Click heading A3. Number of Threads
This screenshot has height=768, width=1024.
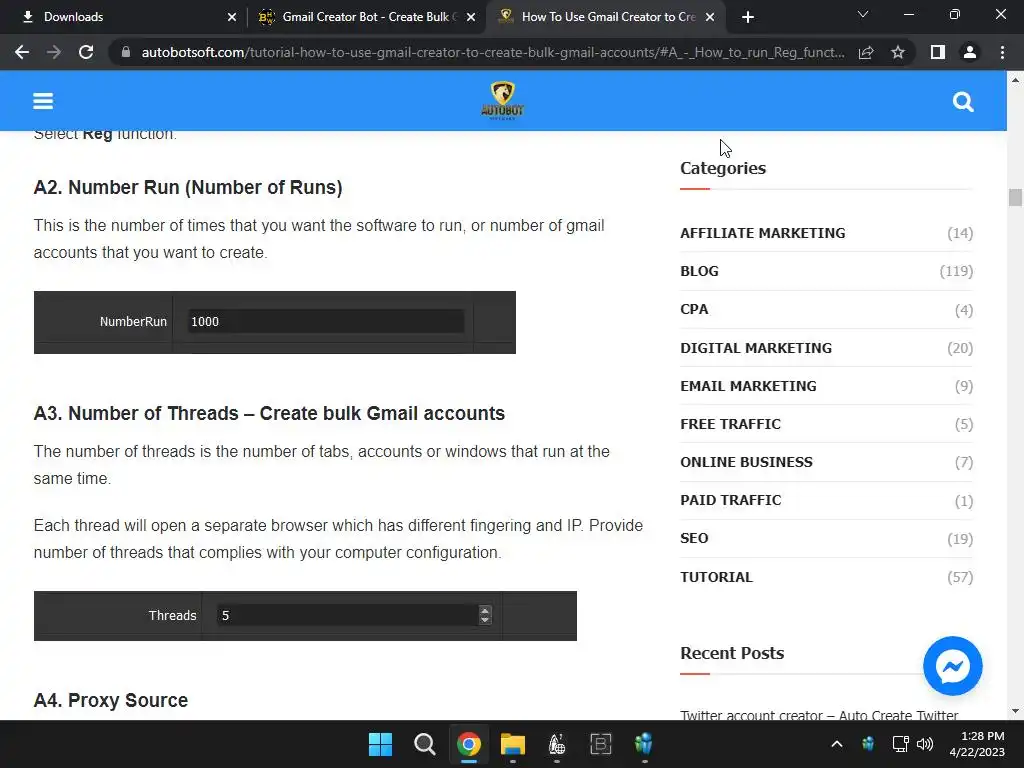pos(269,413)
